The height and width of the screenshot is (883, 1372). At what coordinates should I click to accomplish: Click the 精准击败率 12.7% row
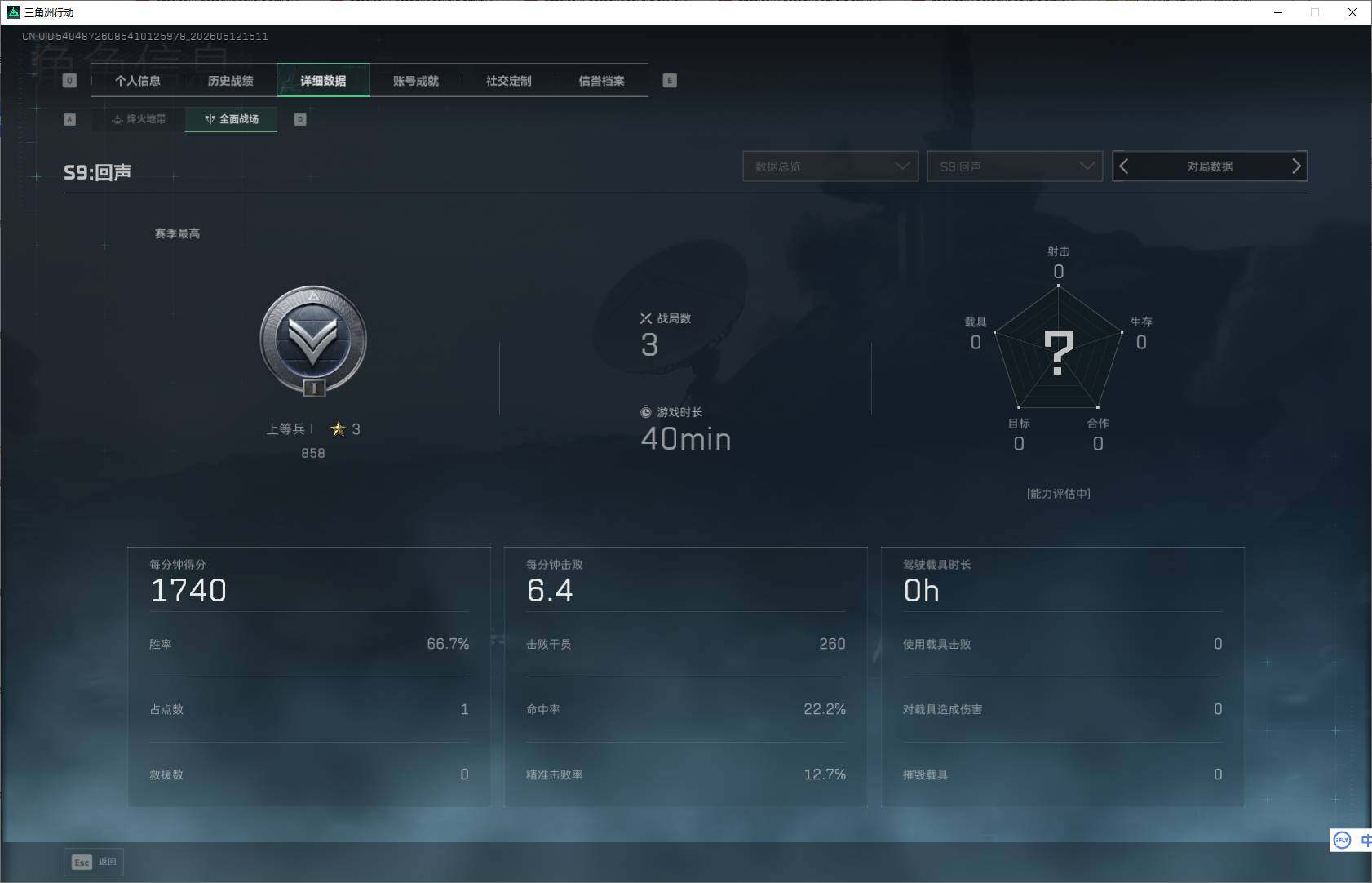click(x=686, y=774)
